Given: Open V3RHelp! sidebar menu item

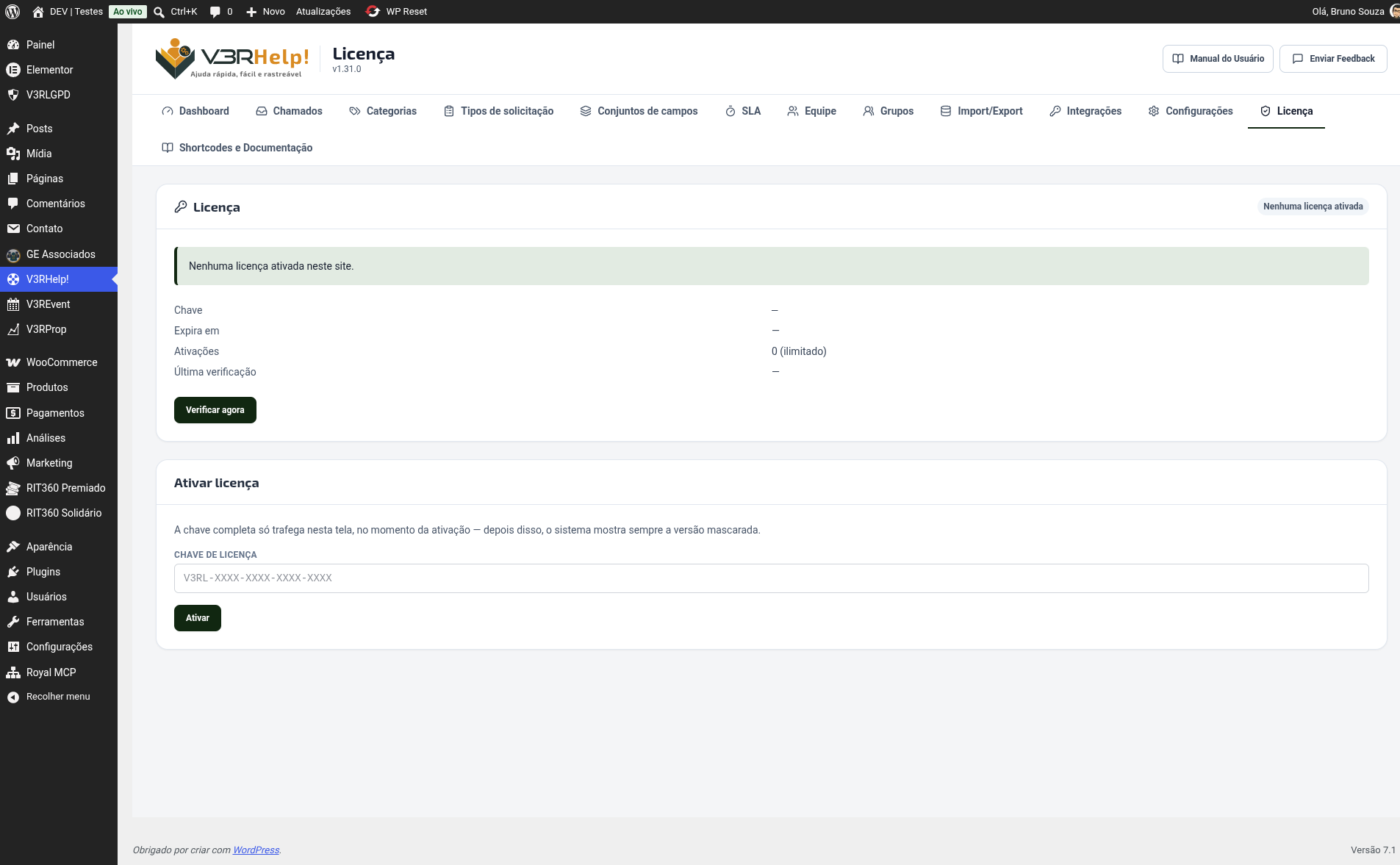Looking at the screenshot, I should (x=59, y=279).
